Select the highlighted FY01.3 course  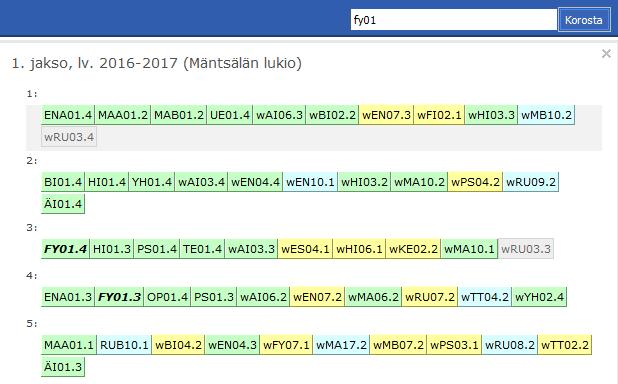point(119,296)
